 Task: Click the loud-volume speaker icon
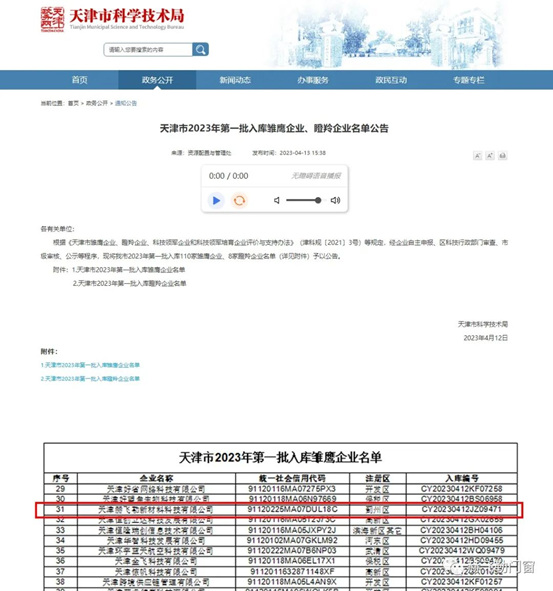pyautogui.click(x=335, y=200)
